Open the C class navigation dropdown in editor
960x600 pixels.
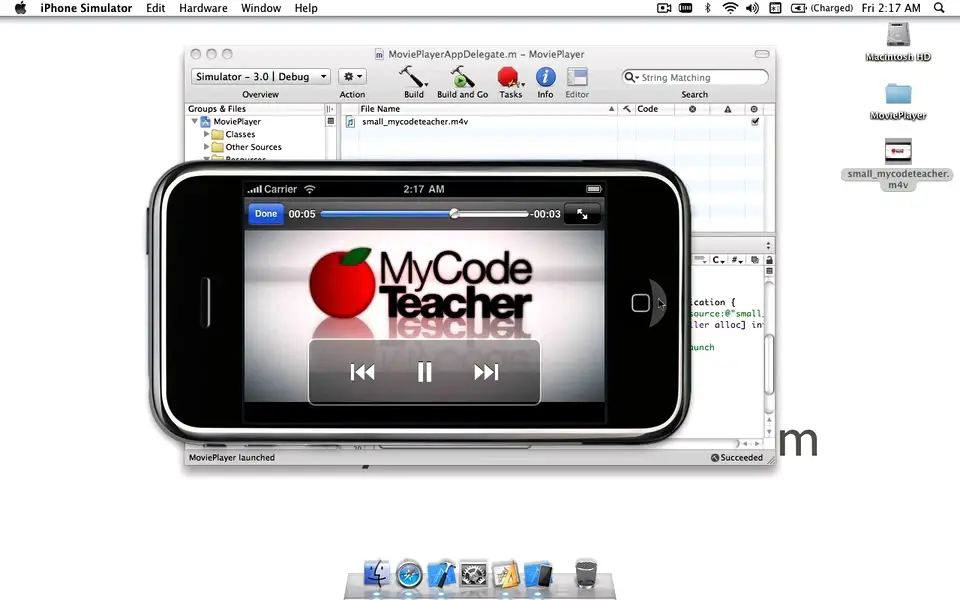718,260
